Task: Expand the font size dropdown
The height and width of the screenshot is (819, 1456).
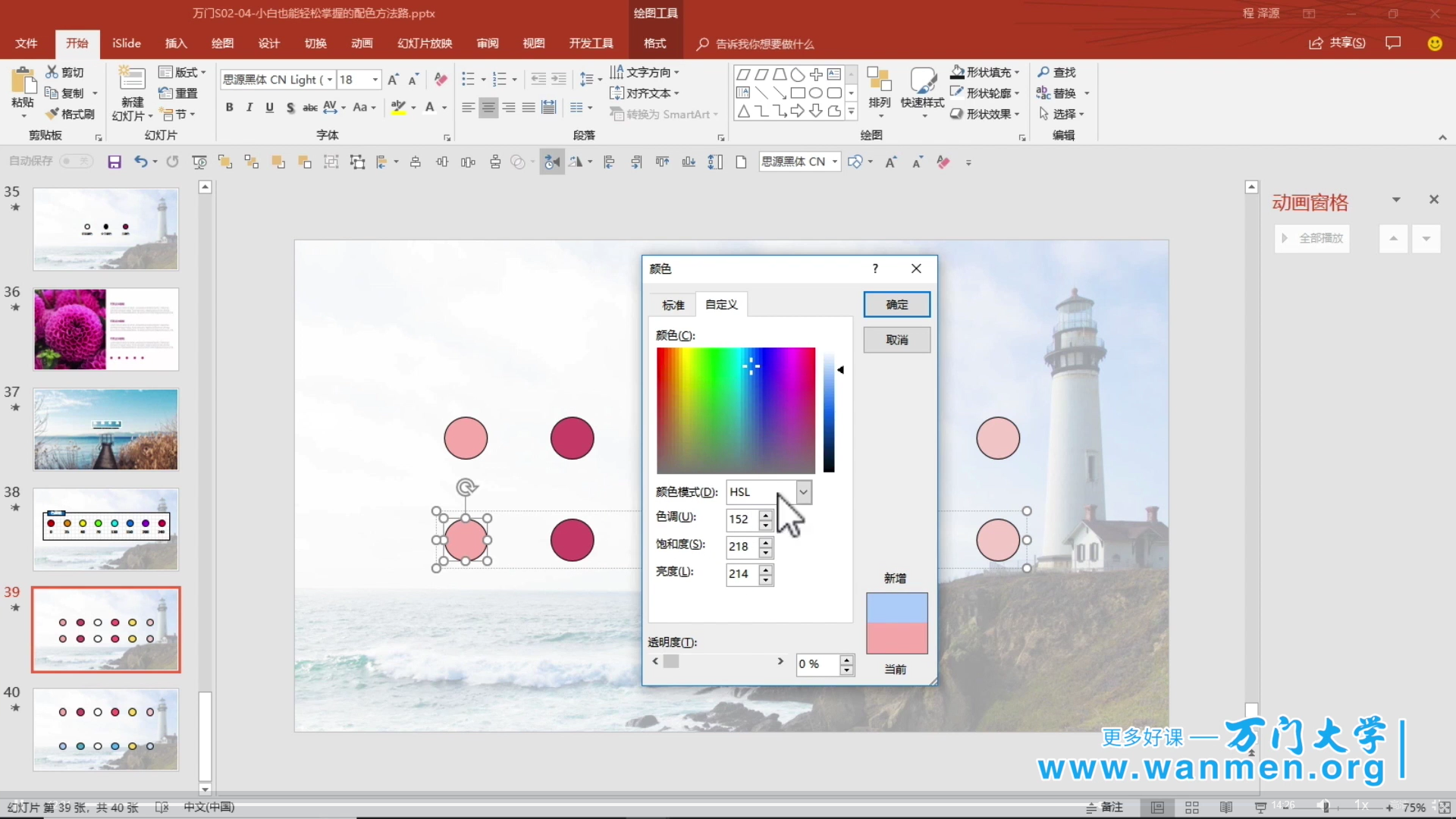Action: [x=375, y=80]
